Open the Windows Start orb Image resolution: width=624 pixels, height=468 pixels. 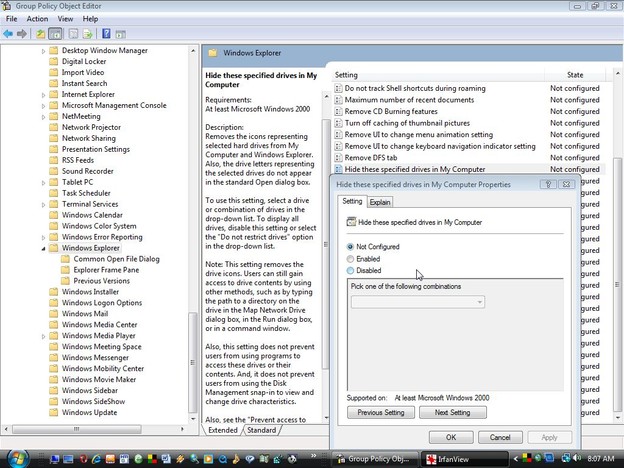17,459
